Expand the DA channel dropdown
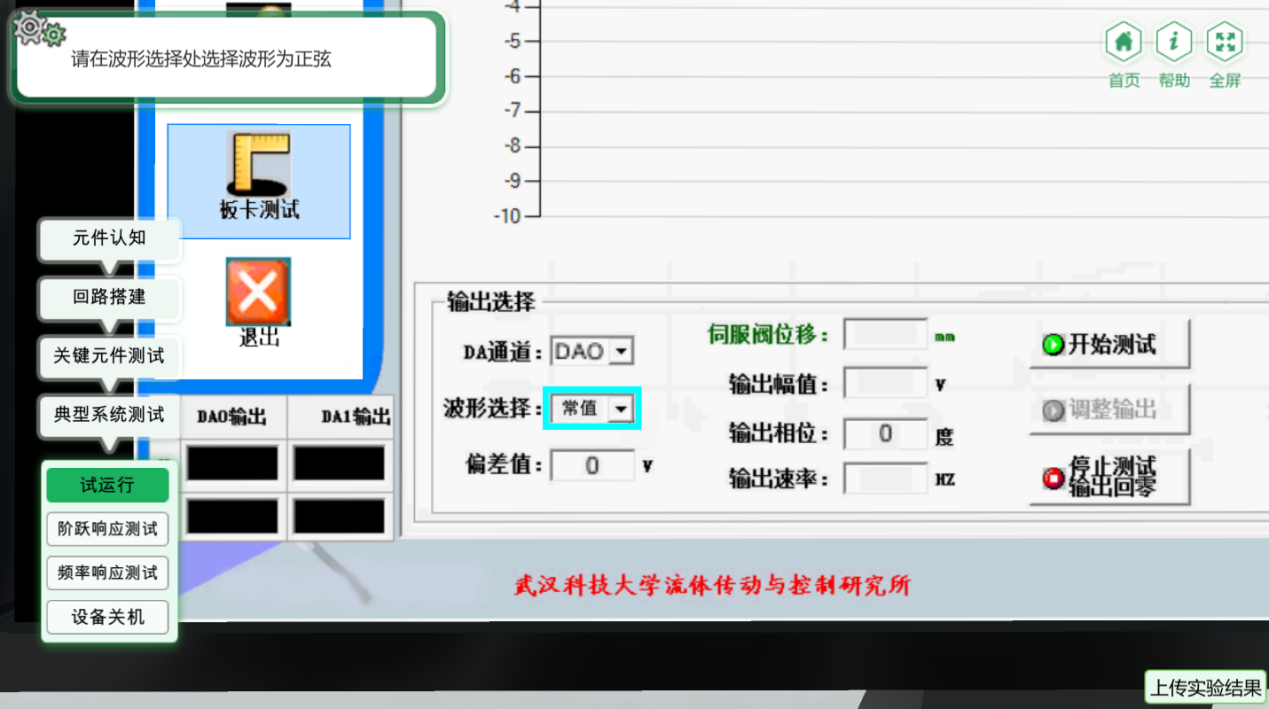Viewport: 1269px width, 709px height. 621,351
